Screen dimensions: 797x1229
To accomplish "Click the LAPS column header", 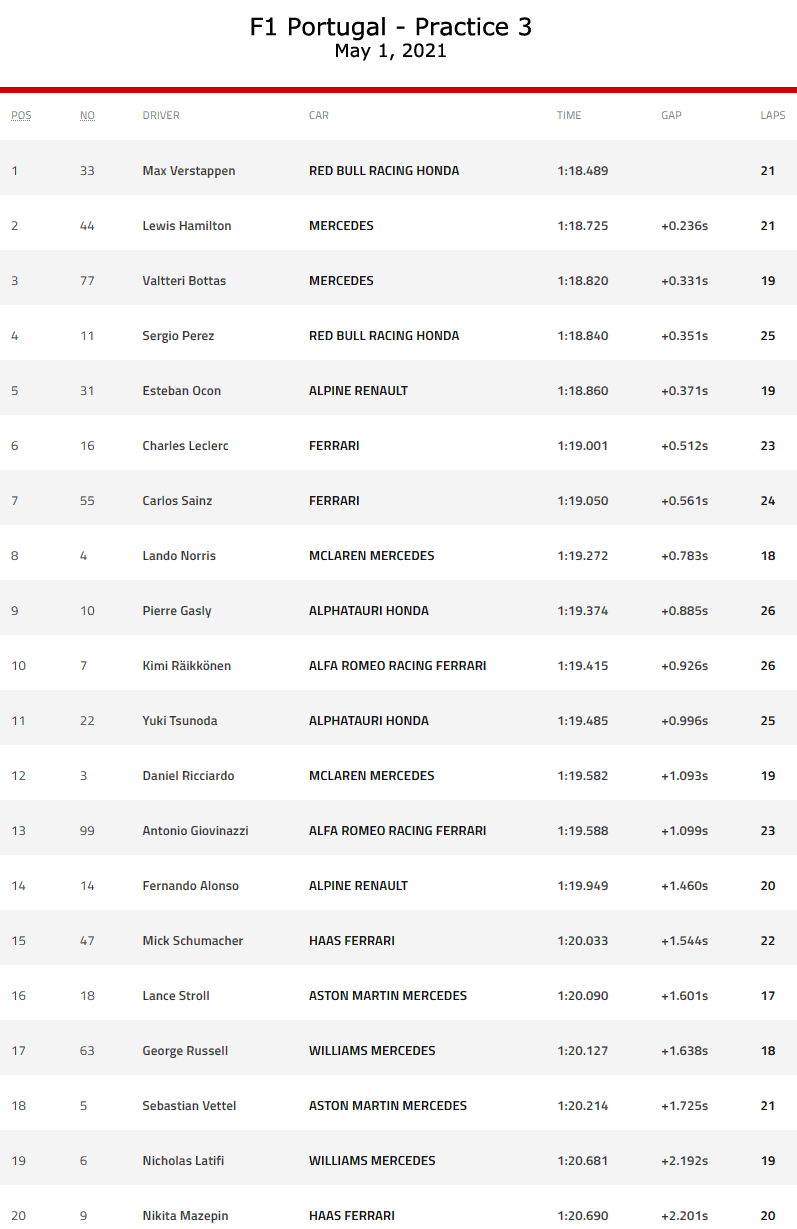I will 772,115.
